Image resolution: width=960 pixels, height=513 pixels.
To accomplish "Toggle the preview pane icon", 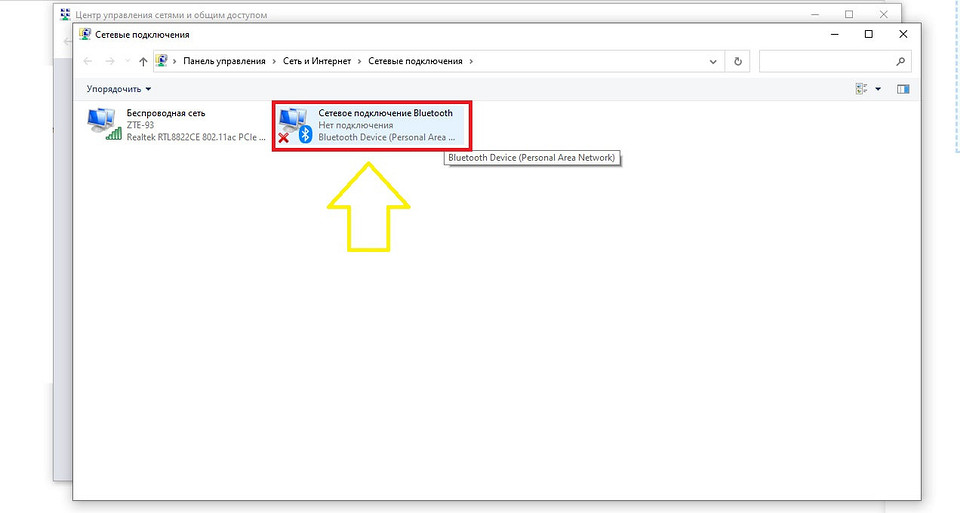I will [x=903, y=89].
